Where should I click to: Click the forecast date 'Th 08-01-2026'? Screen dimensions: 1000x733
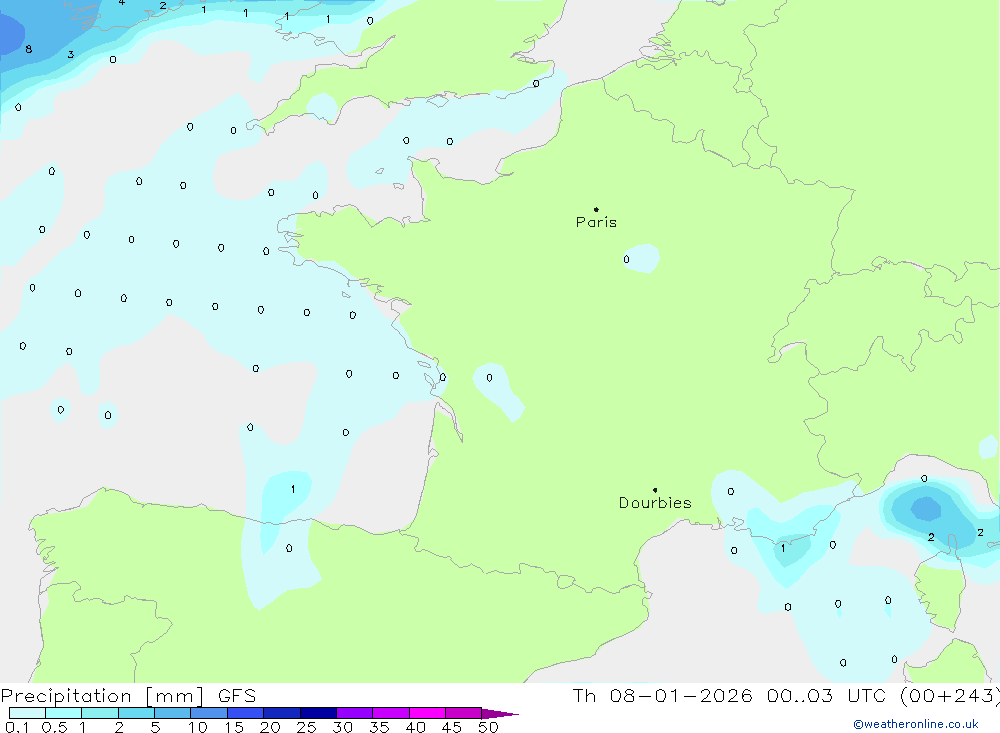pyautogui.click(x=662, y=696)
